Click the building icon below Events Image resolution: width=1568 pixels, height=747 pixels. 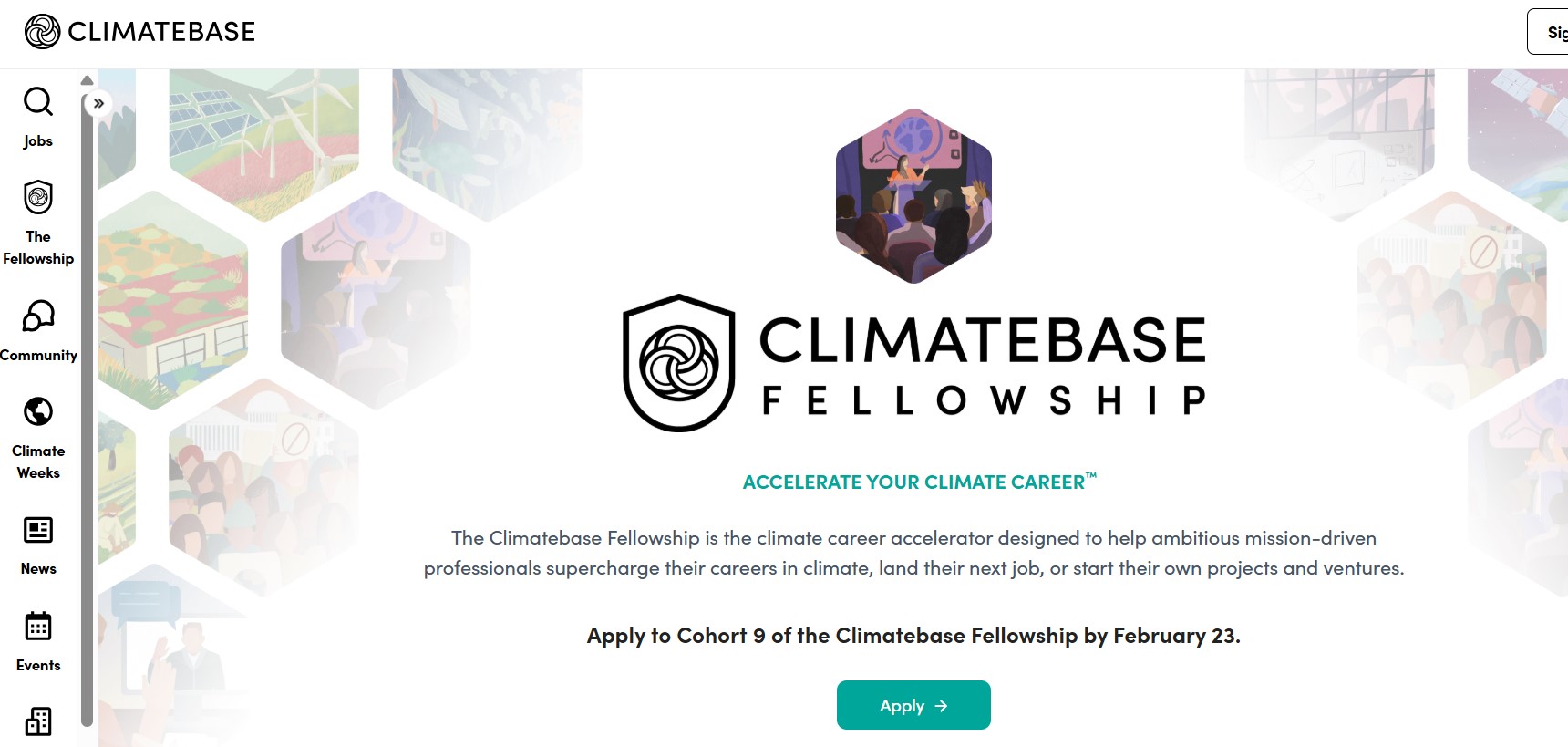point(37,721)
